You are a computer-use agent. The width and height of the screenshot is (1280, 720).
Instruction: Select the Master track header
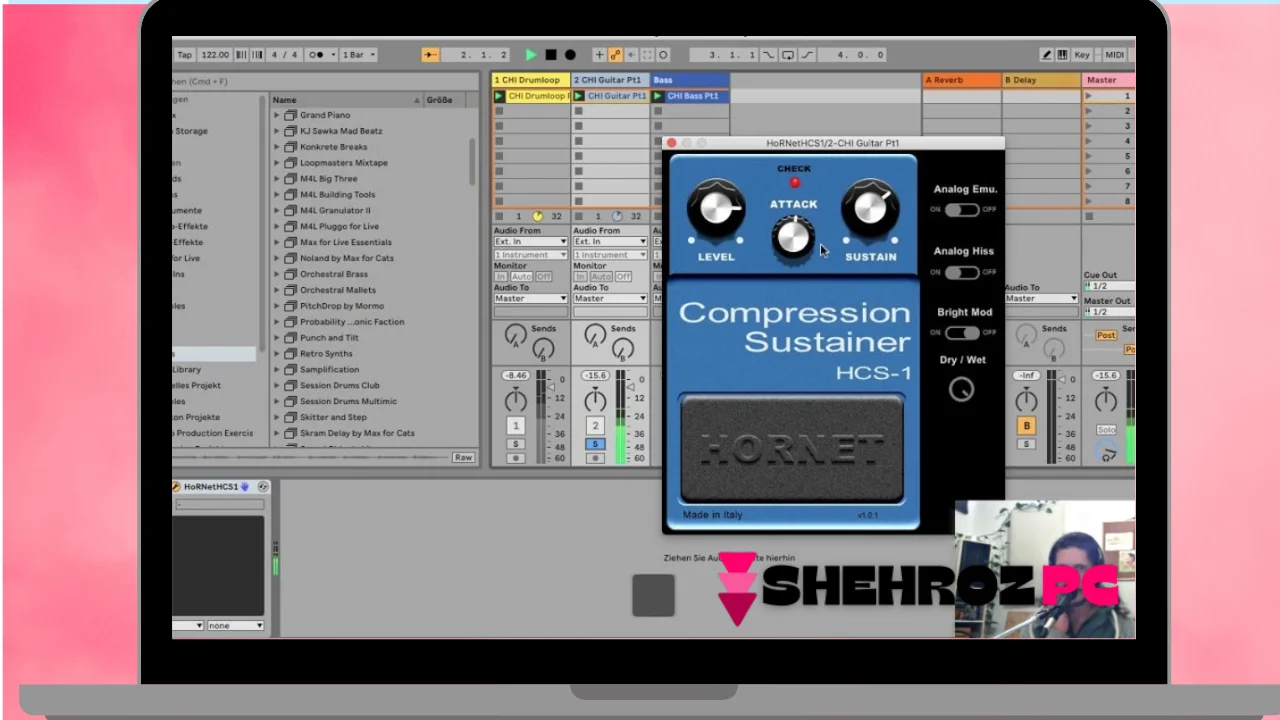click(x=1108, y=80)
